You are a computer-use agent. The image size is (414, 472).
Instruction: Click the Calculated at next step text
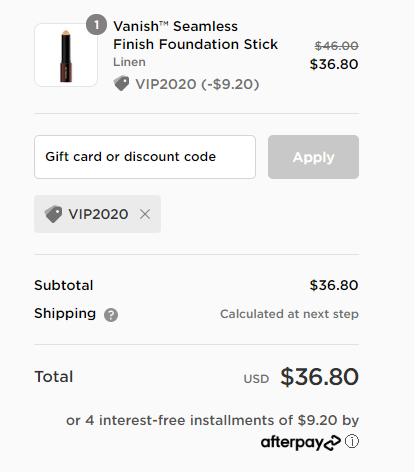(289, 314)
